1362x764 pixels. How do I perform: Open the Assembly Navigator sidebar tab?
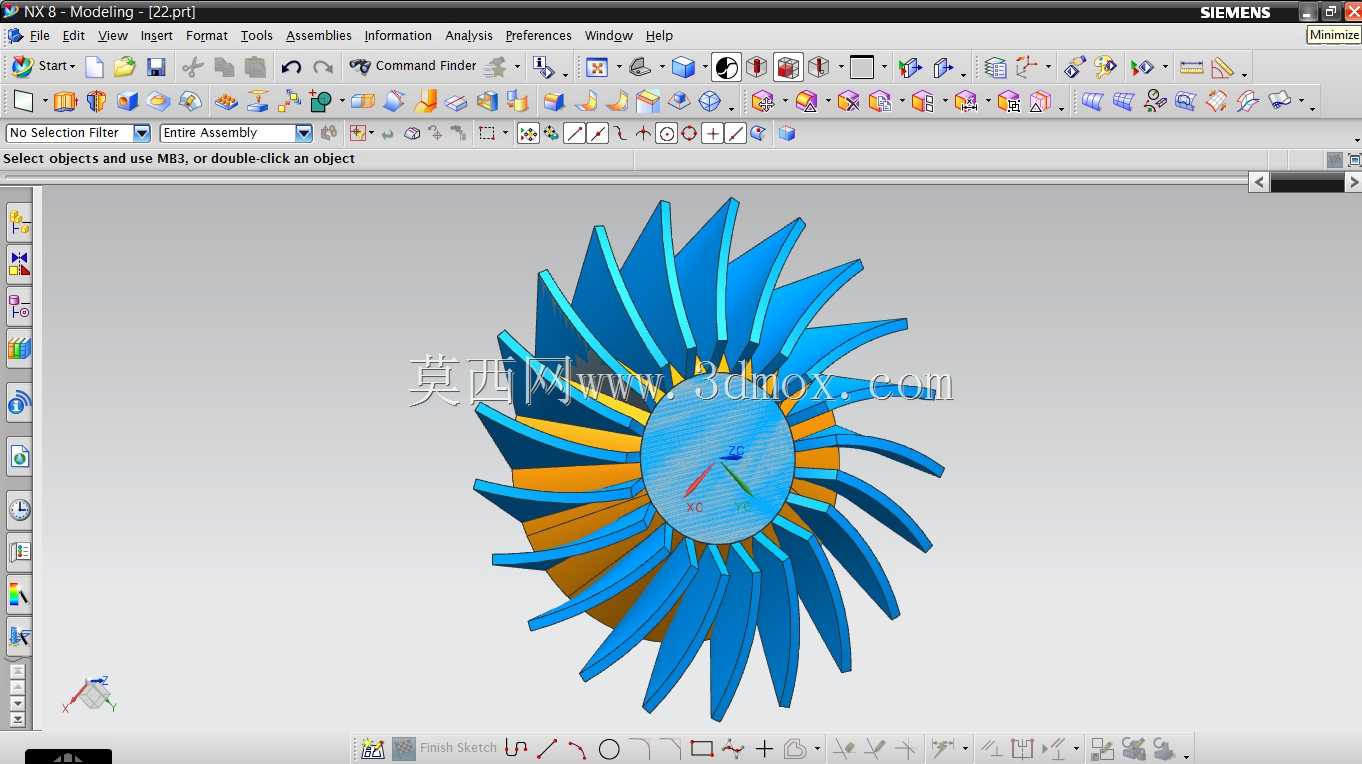(x=19, y=221)
